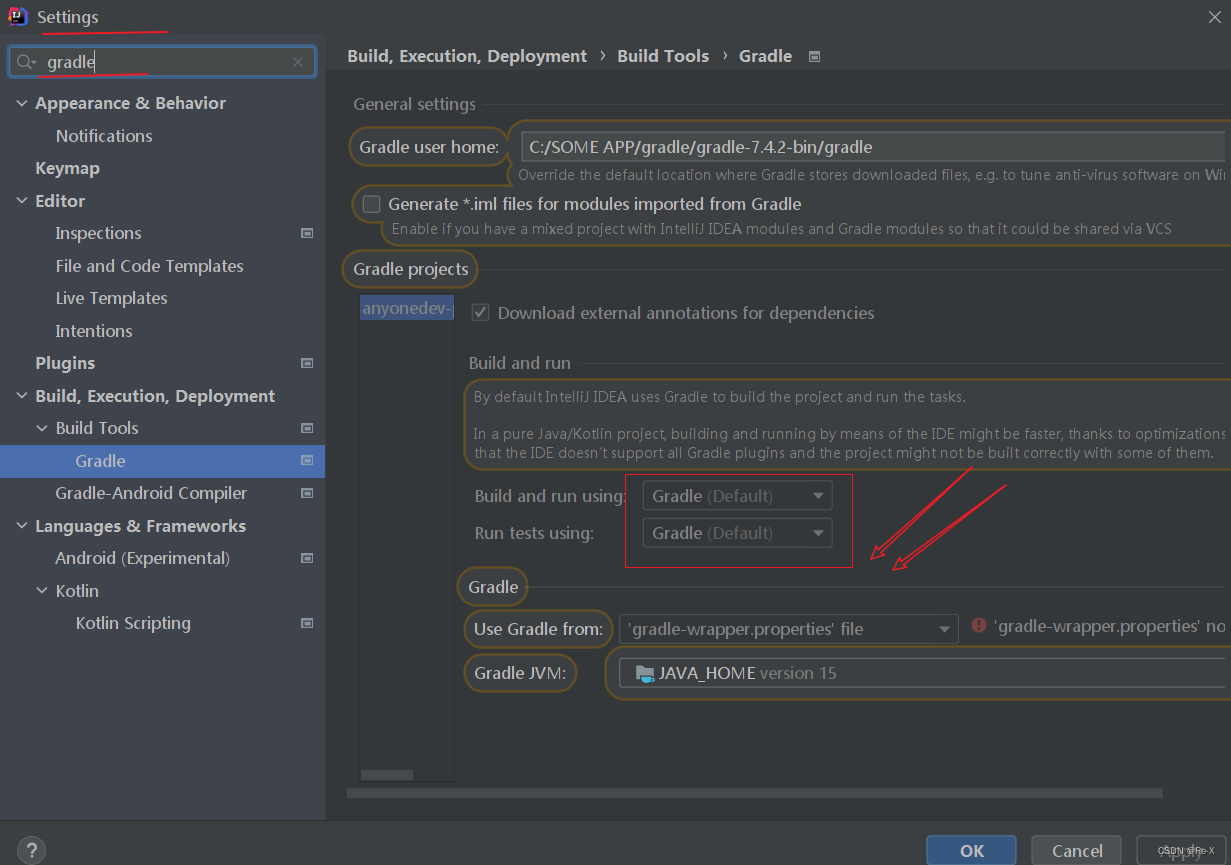Dismiss dialog with Cancel button
Image resolution: width=1231 pixels, height=865 pixels.
click(1077, 850)
